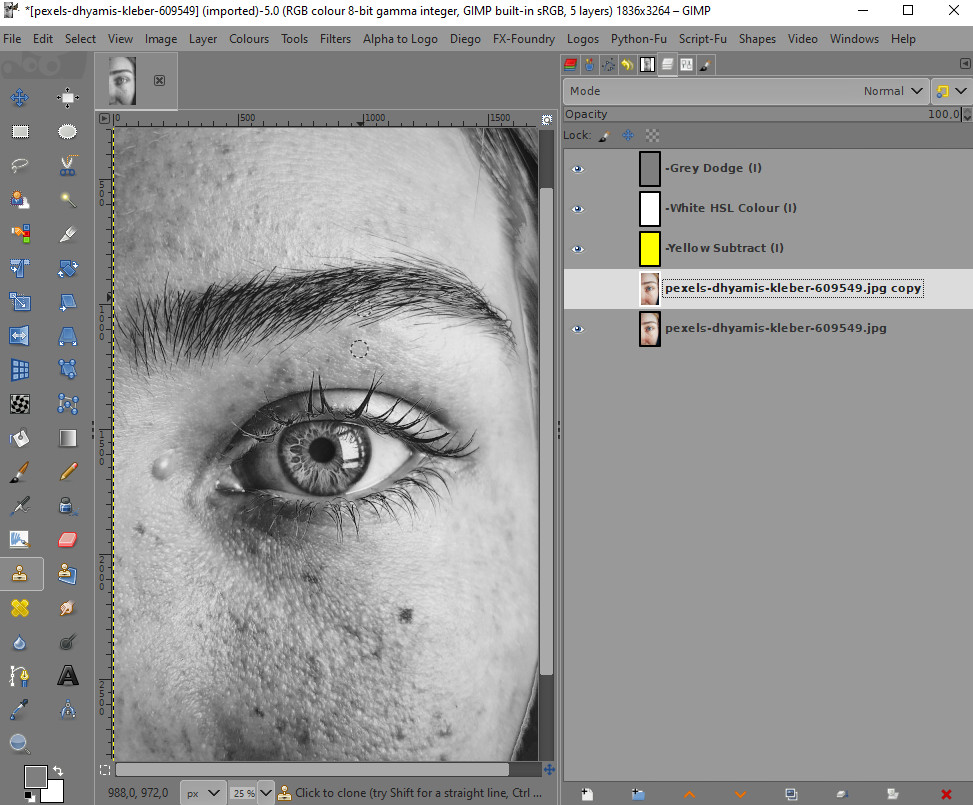Screen dimensions: 973x805
Task: Select the Text tool
Action: point(68,676)
